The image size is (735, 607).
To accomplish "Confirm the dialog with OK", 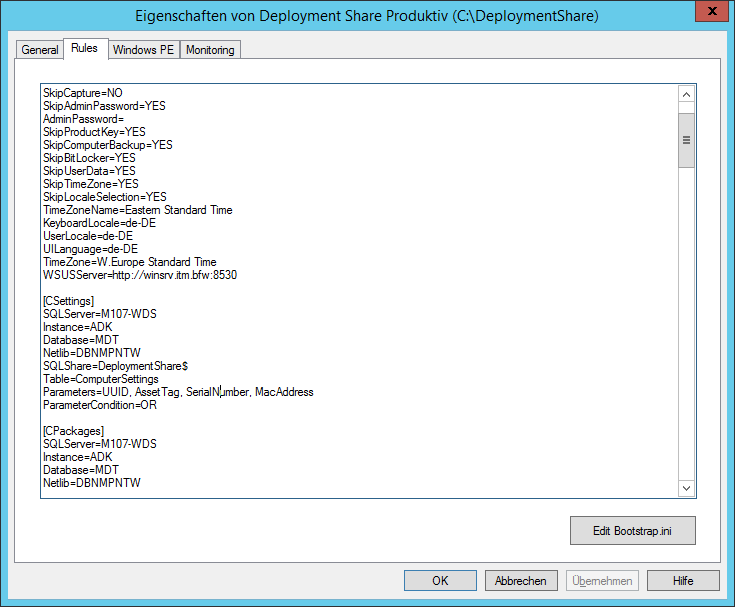I will click(x=440, y=581).
